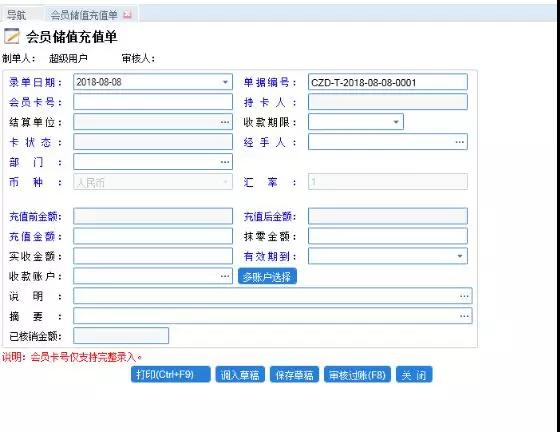Switch to the 导航 tab
Image resolution: width=560 pixels, height=432 pixels.
16,15
